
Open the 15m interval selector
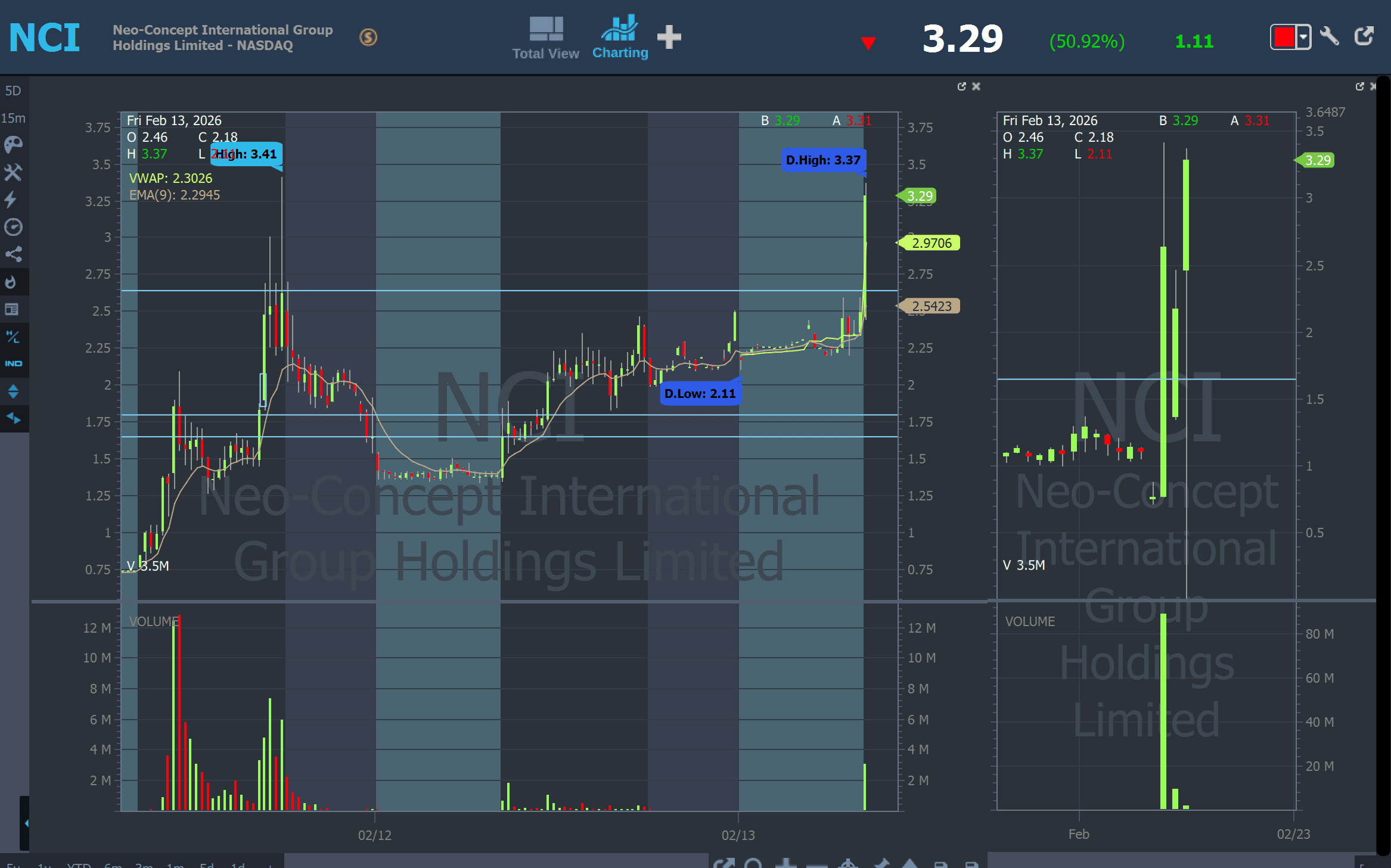[x=13, y=118]
